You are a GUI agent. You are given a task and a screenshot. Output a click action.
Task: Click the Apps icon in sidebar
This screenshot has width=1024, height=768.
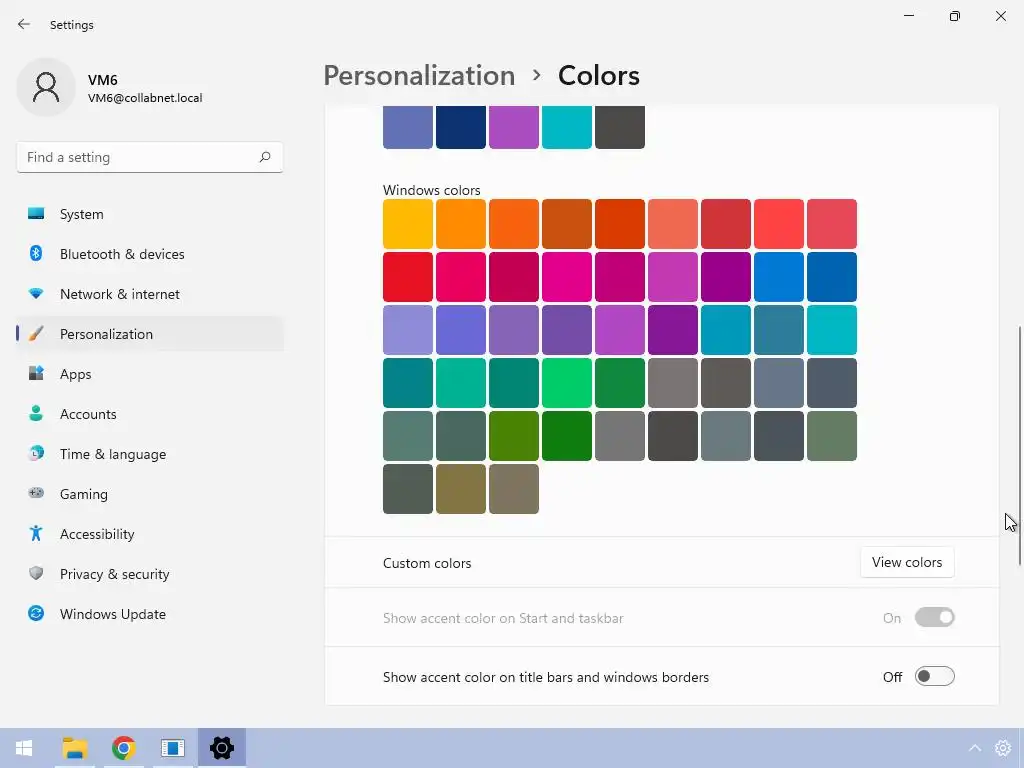pyautogui.click(x=36, y=374)
